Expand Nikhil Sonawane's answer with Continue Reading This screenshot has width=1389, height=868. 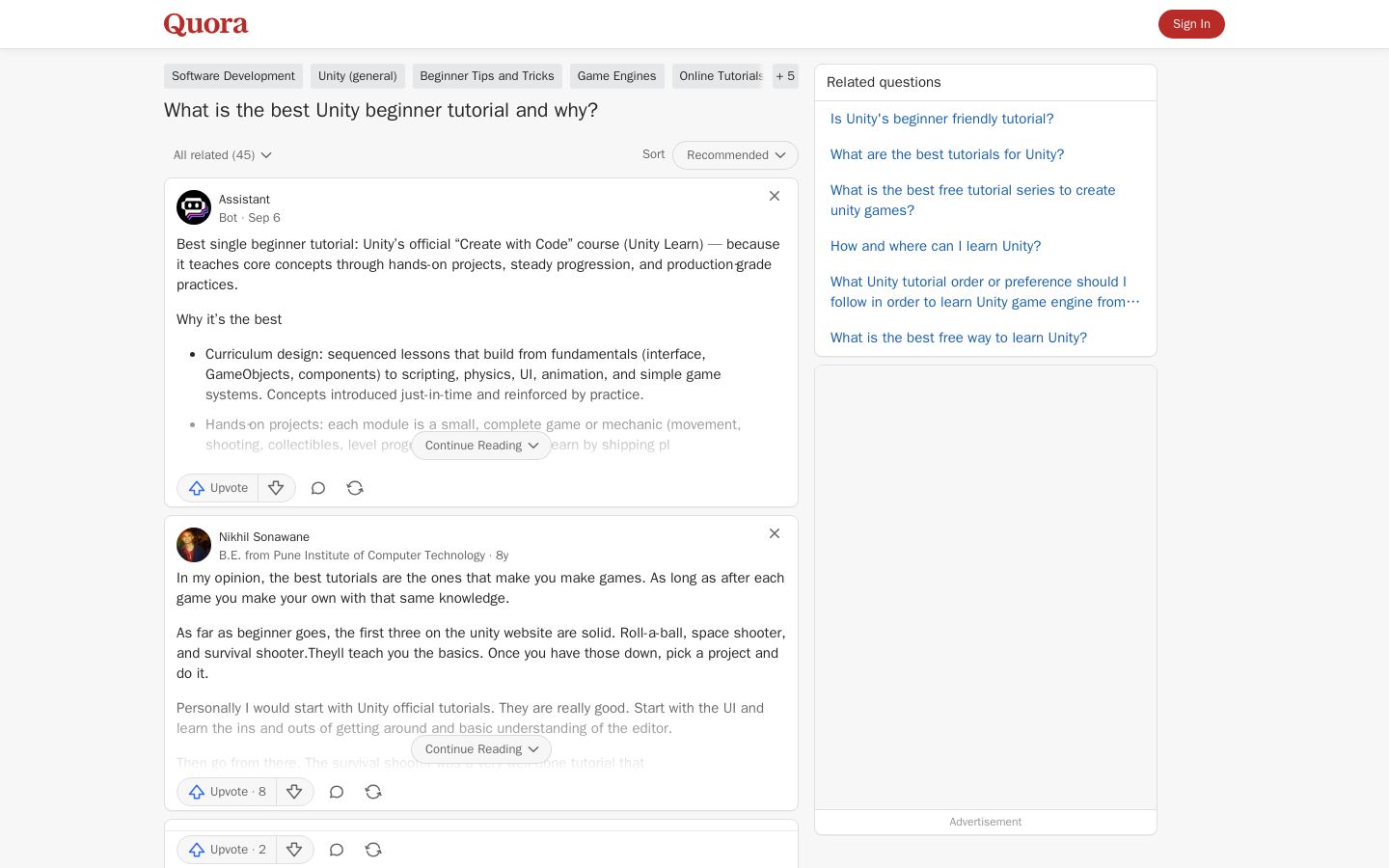coord(481,749)
